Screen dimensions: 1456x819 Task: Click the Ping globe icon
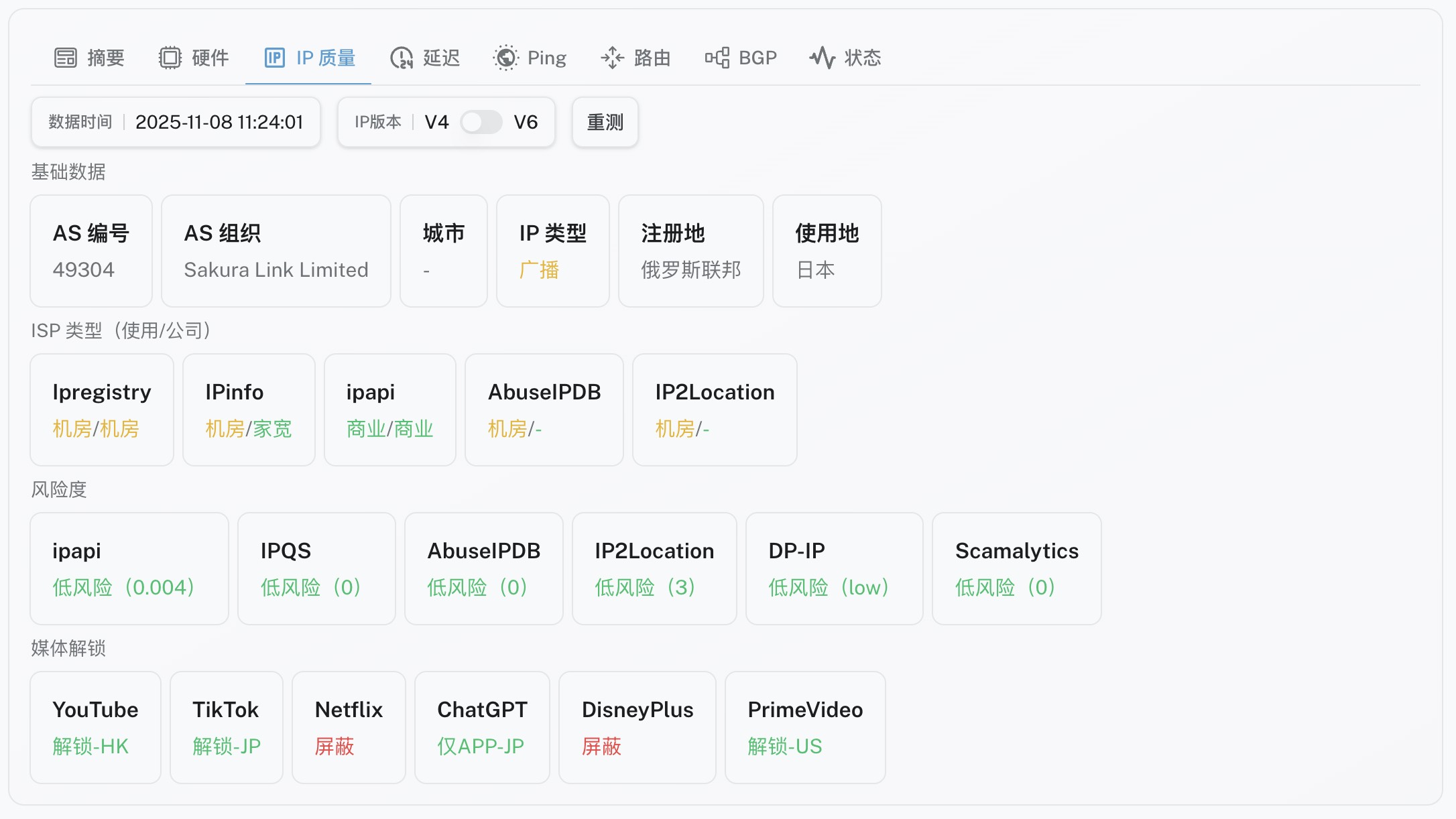505,58
